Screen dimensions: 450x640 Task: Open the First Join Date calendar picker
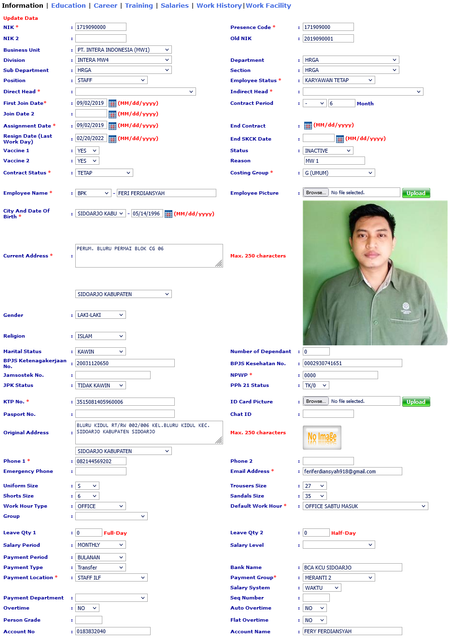(x=112, y=103)
